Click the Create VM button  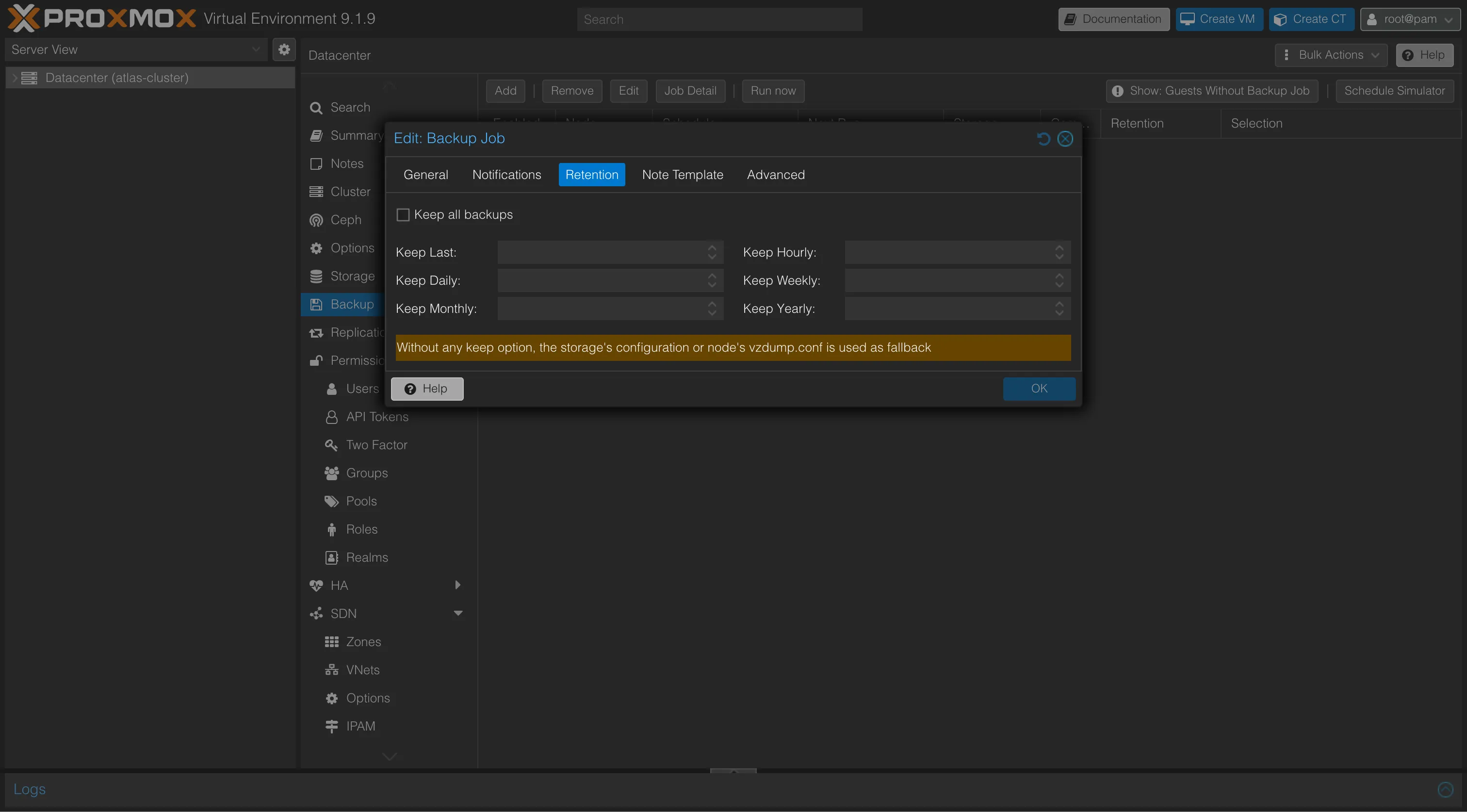[x=1219, y=19]
